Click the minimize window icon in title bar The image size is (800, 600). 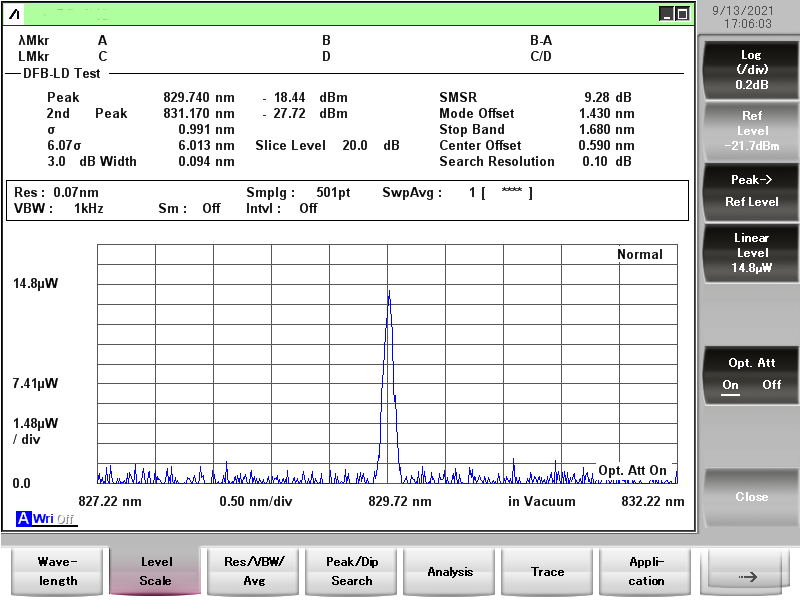(667, 13)
